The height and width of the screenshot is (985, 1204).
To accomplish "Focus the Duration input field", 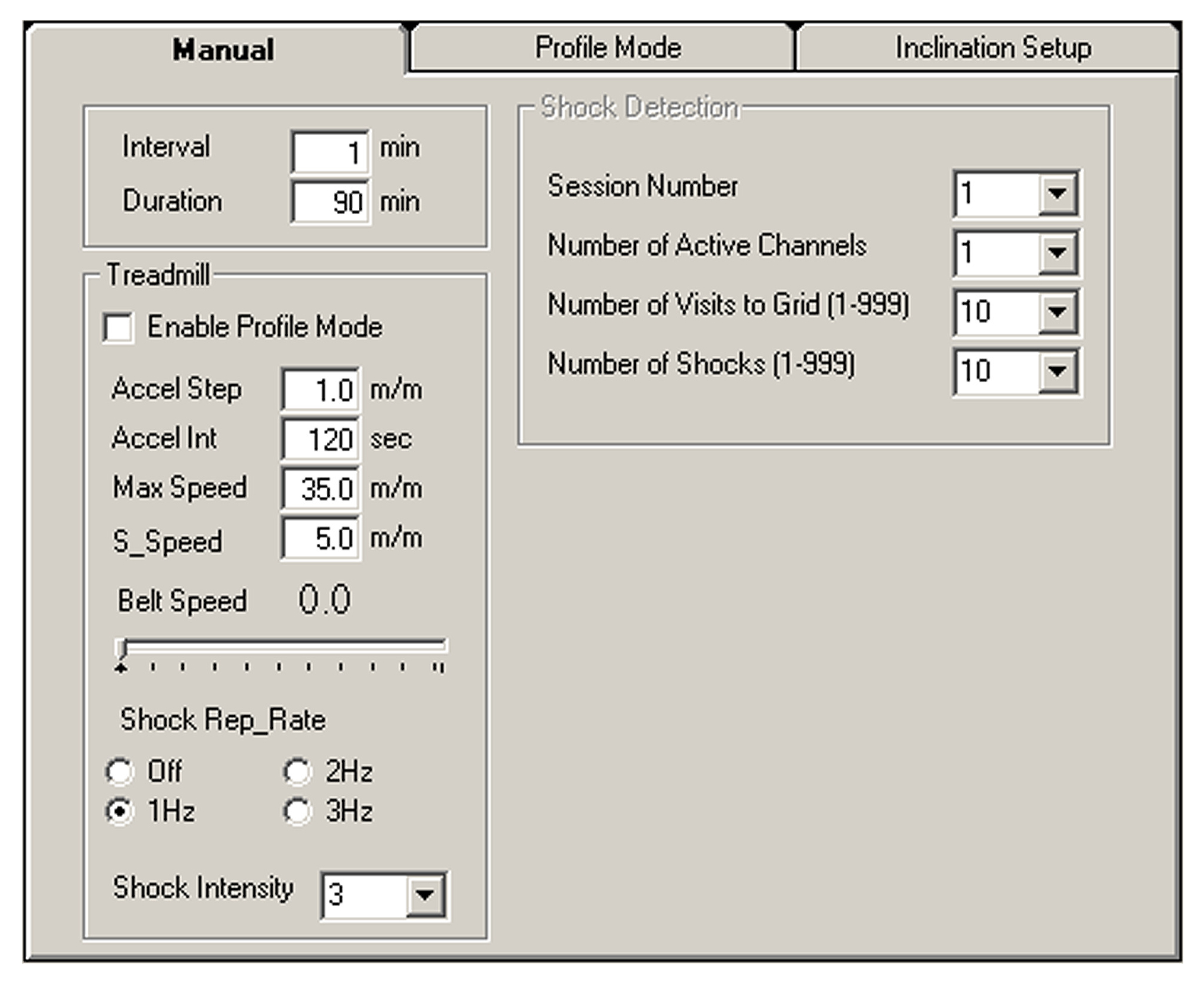I will point(330,202).
